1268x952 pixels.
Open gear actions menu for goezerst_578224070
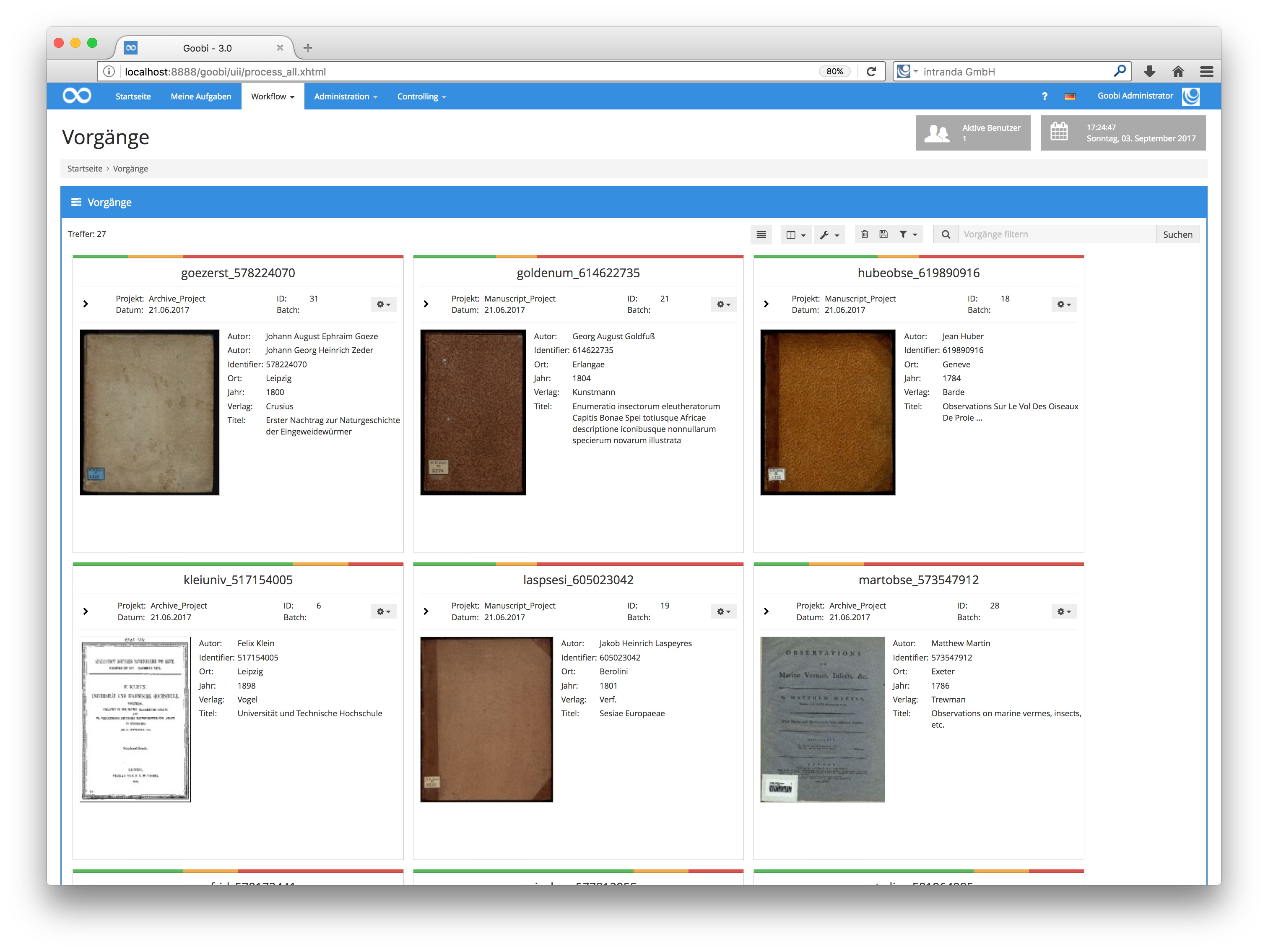click(x=384, y=304)
